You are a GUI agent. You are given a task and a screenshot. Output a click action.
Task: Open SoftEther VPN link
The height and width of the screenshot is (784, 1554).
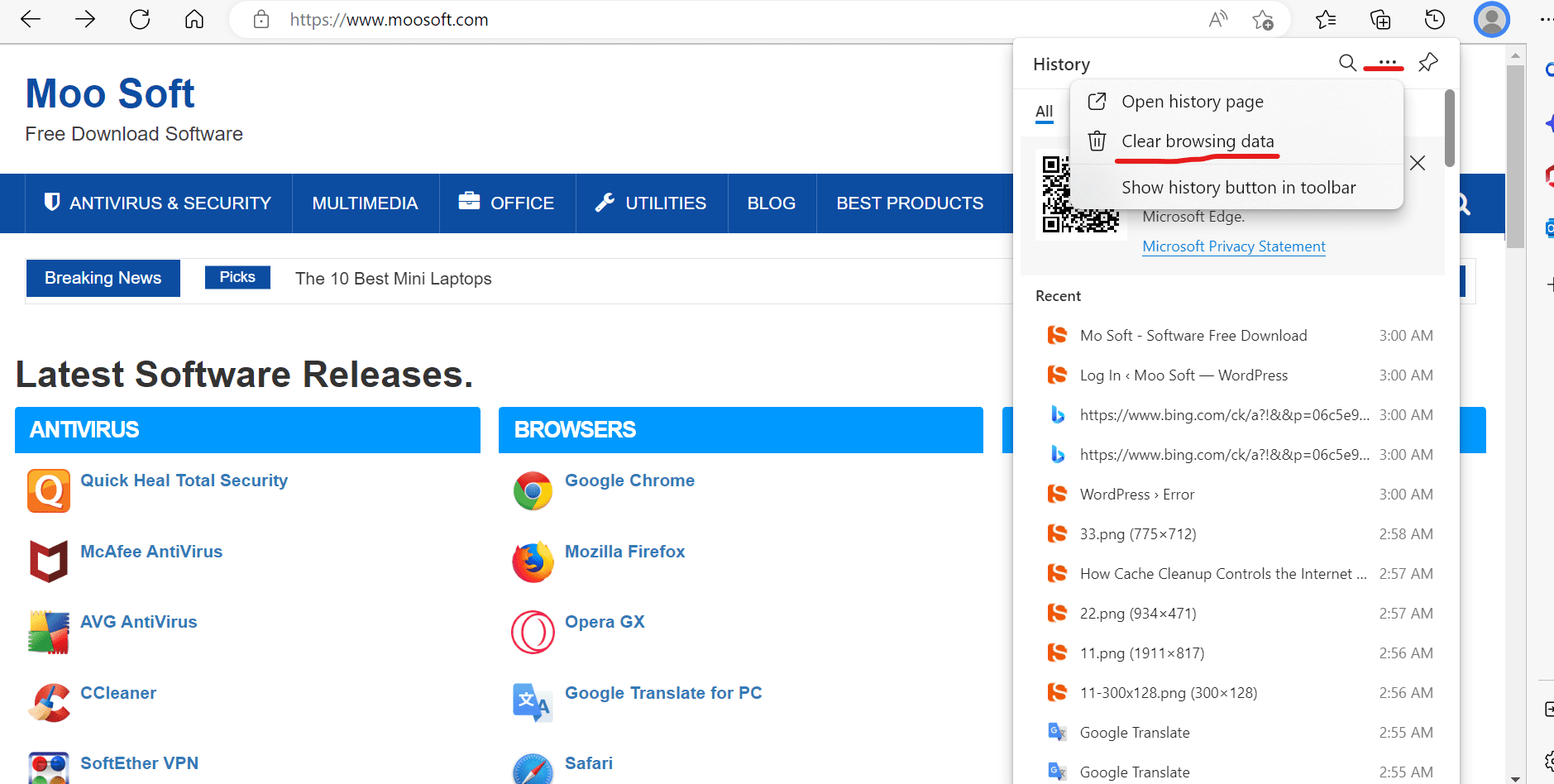coord(139,763)
